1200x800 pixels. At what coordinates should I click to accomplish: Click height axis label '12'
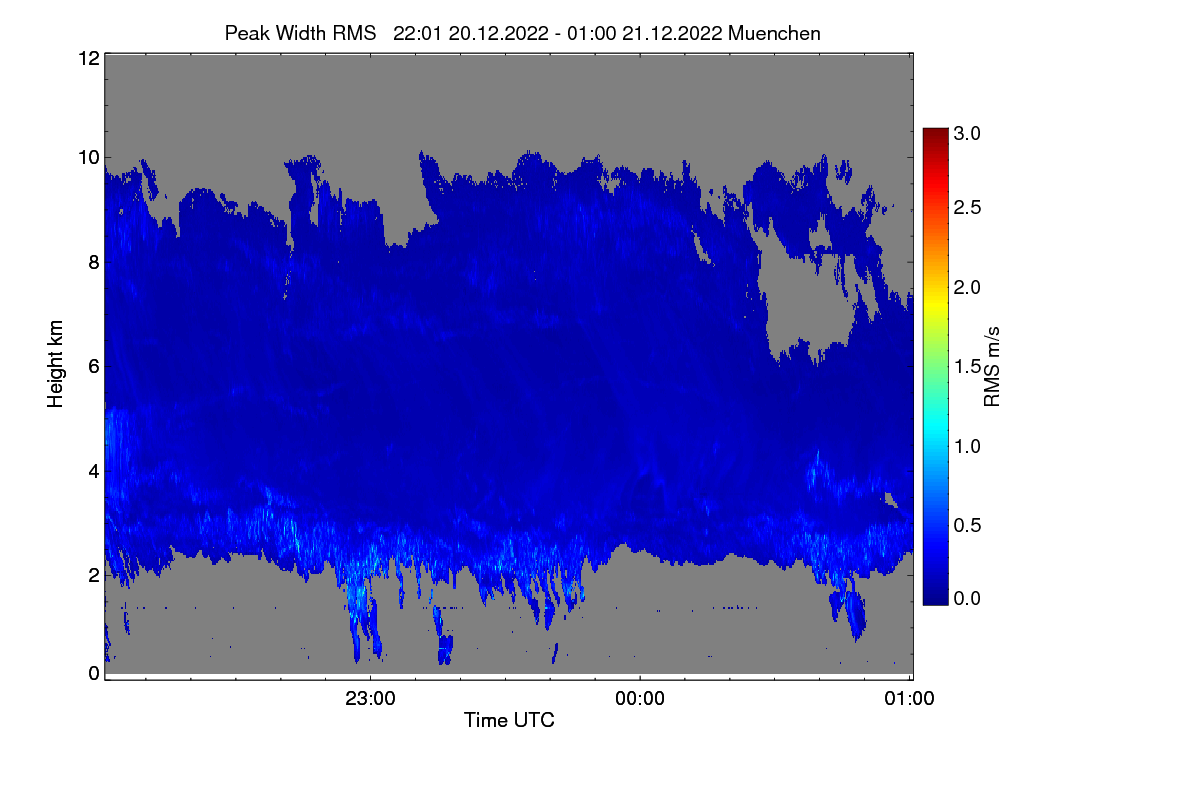(88, 58)
